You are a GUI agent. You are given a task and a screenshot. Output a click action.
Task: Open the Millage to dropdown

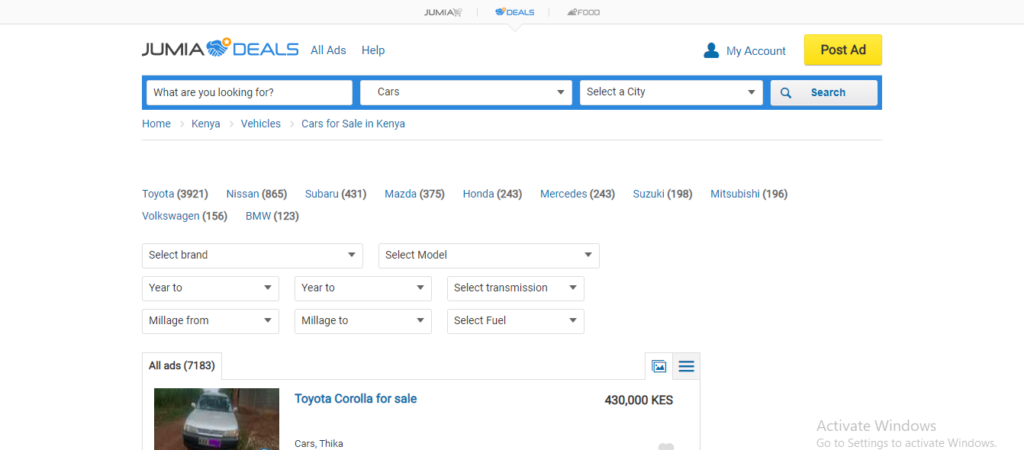click(x=363, y=321)
